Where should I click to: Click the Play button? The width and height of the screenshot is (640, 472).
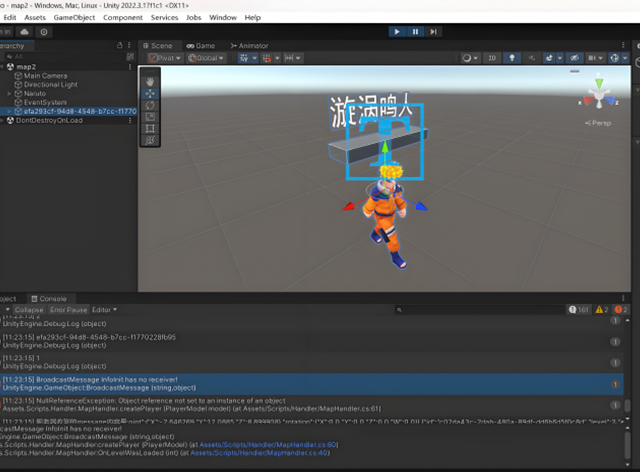pos(397,32)
